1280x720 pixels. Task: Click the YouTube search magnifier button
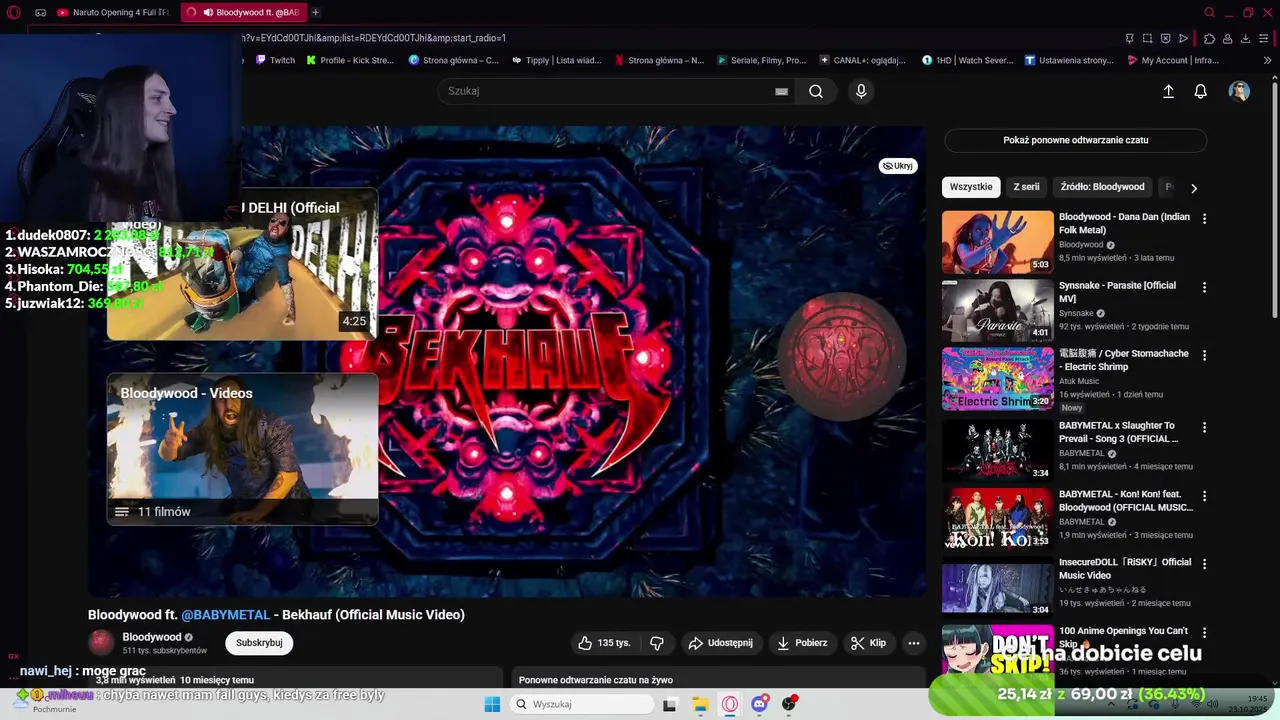[x=816, y=91]
